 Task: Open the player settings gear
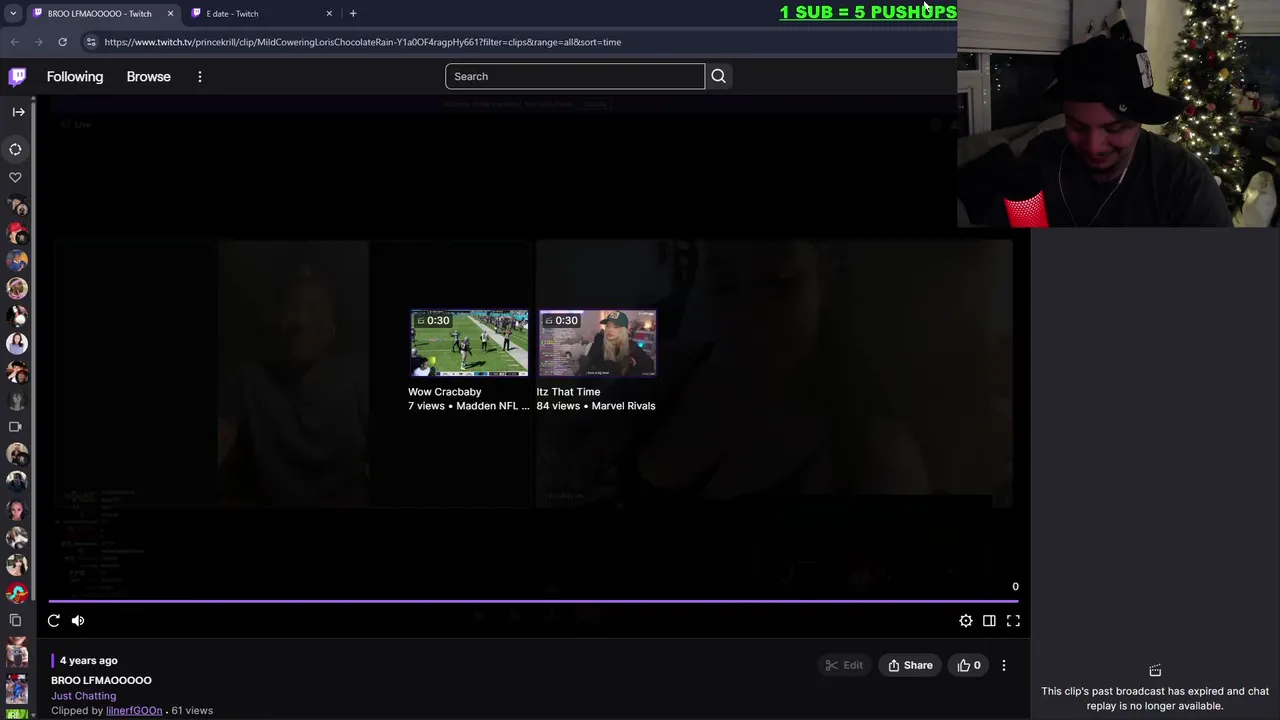(x=966, y=621)
